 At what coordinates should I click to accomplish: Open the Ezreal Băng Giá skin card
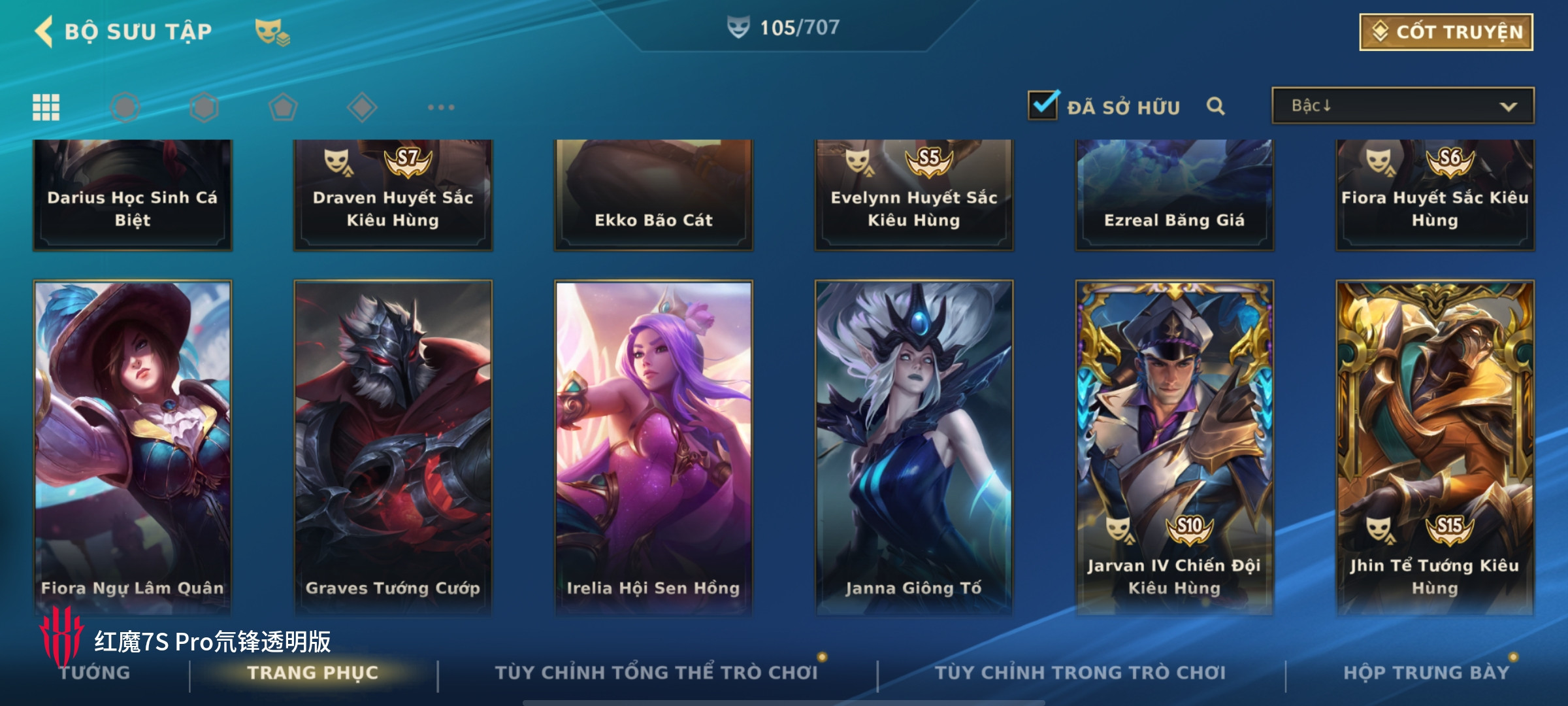pos(1175,195)
